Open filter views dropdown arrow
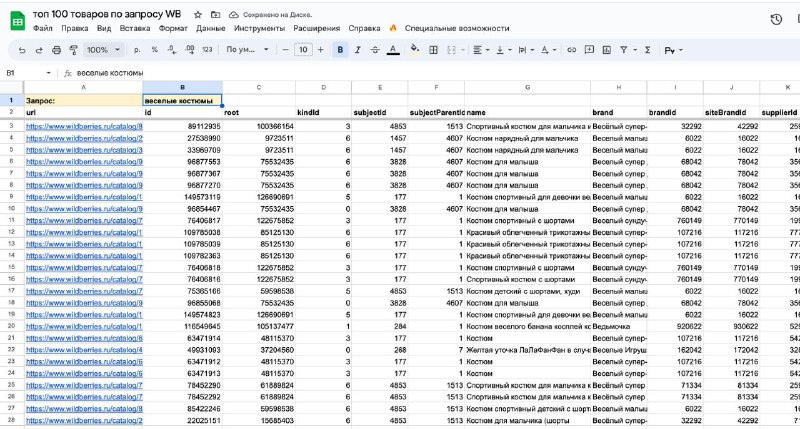This screenshot has width=800, height=429. coord(635,50)
